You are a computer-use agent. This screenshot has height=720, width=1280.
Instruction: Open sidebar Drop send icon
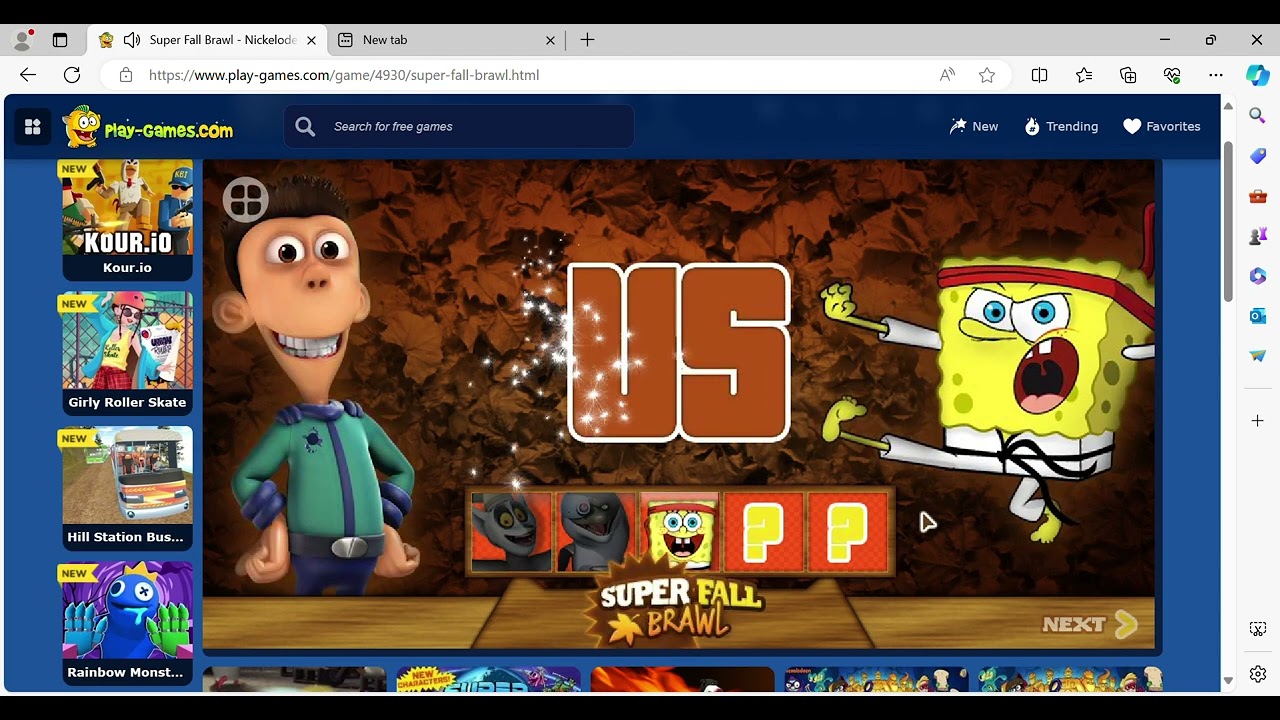pos(1258,356)
